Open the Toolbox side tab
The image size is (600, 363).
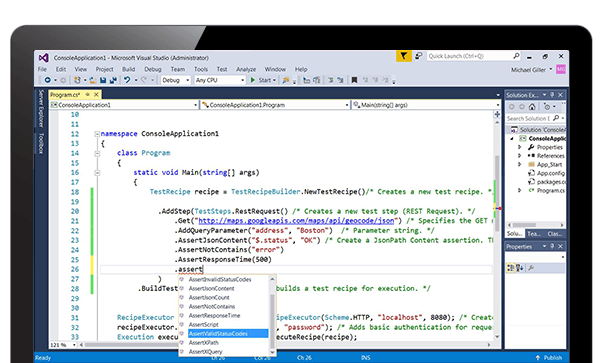pyautogui.click(x=41, y=143)
